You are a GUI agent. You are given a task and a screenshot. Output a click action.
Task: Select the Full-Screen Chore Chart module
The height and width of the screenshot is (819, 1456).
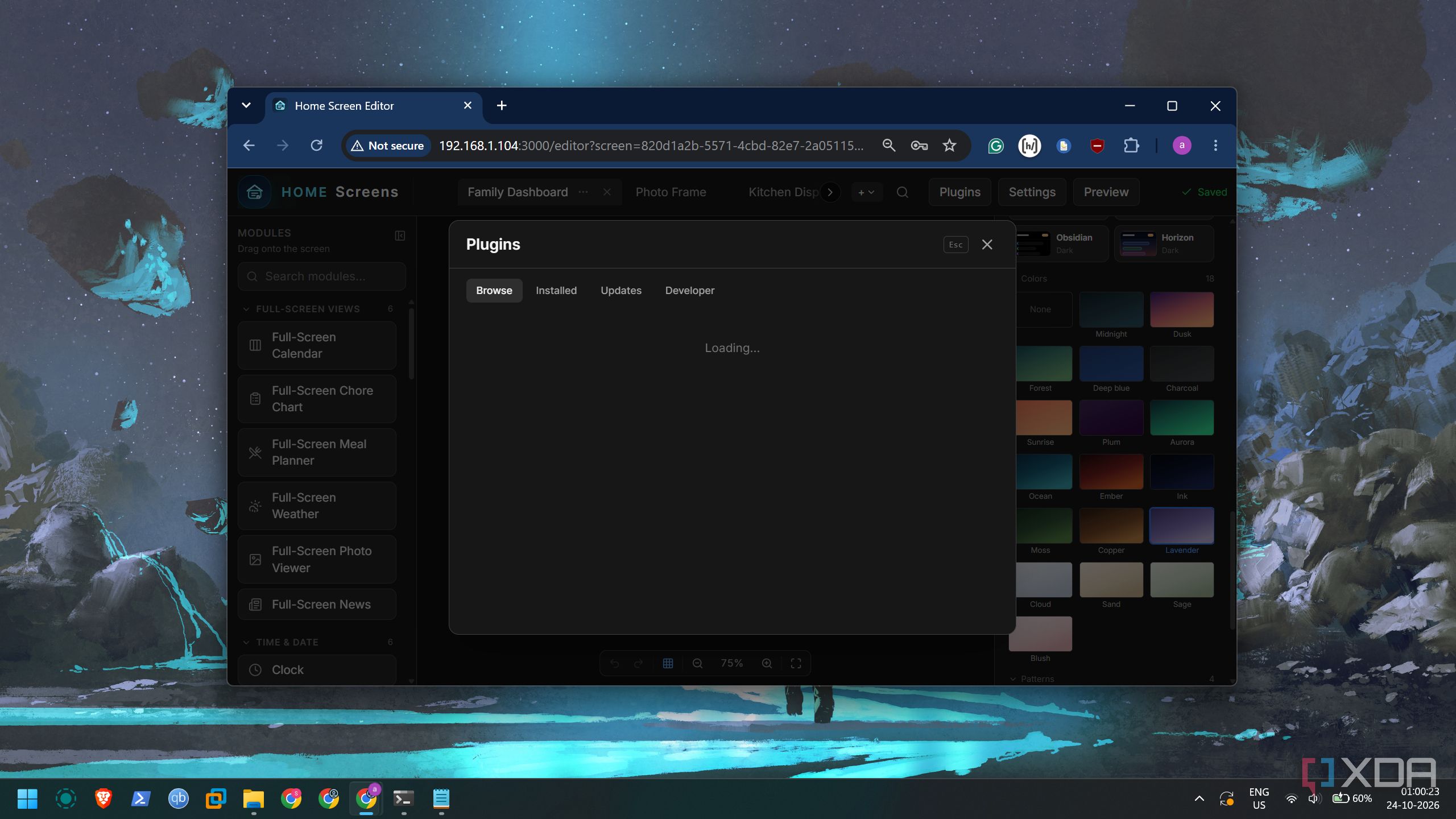[x=317, y=399]
